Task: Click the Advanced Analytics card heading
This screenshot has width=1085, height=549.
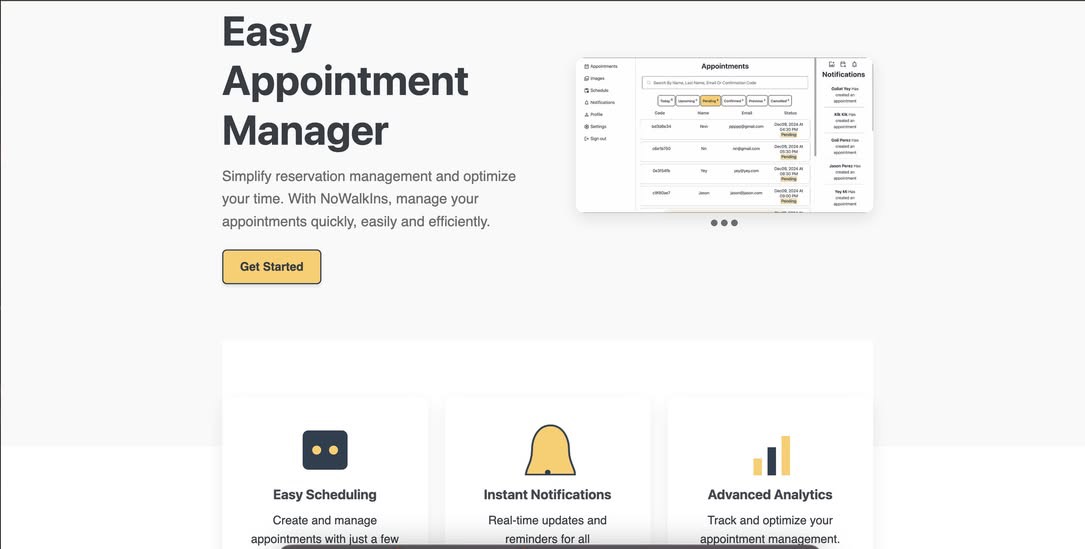Action: 769,494
